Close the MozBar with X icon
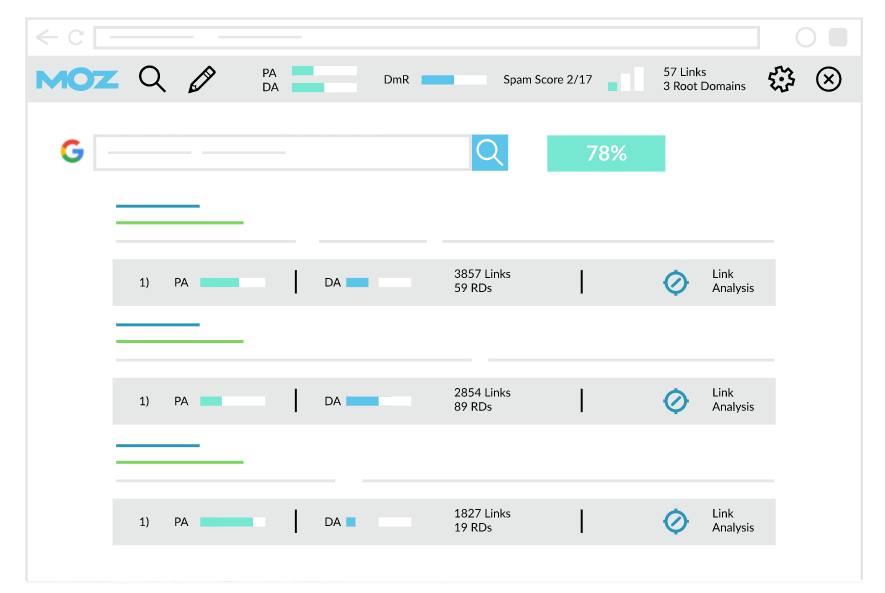885x593 pixels. (829, 79)
